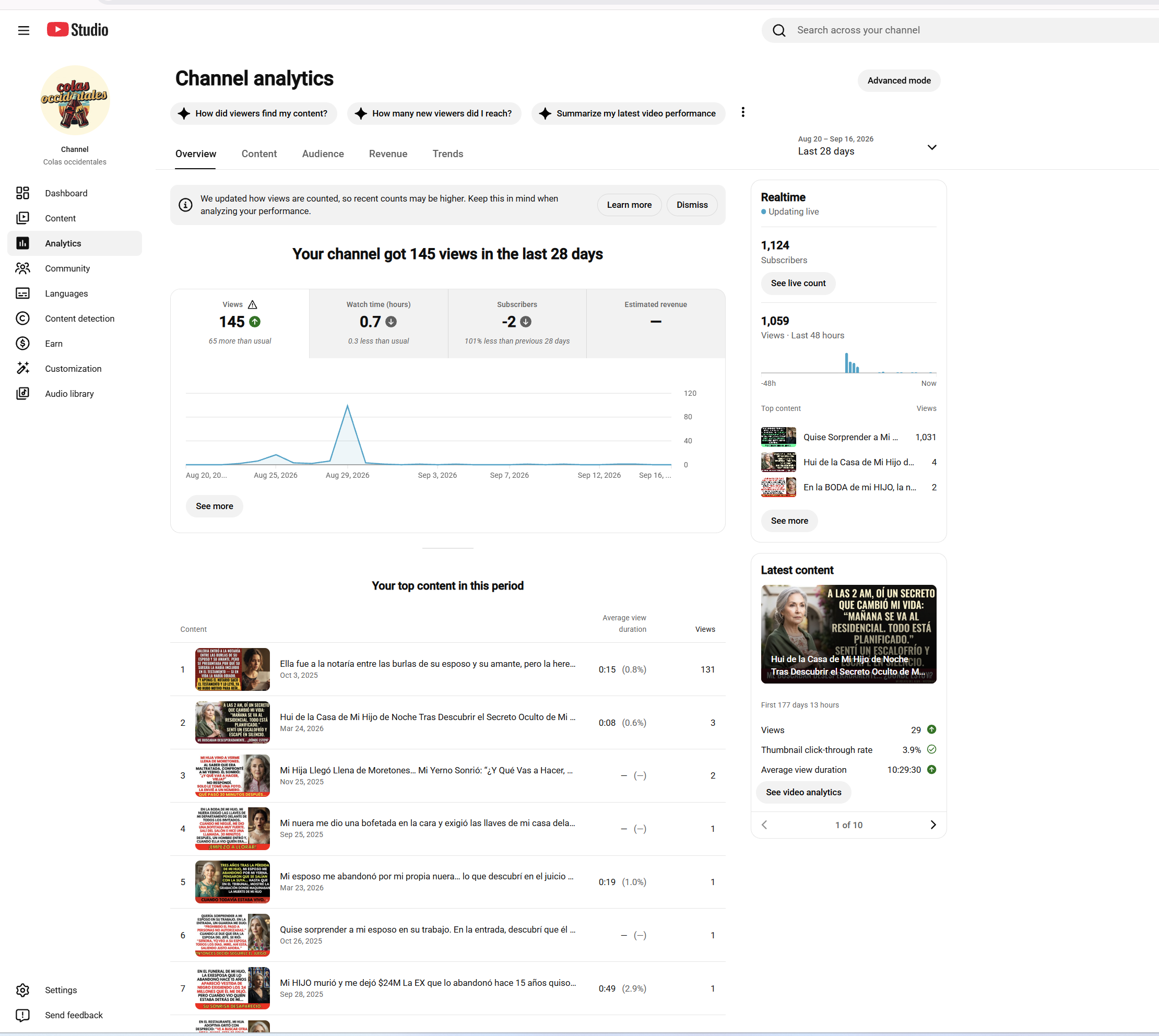Click the info icon in the notice banner

185,205
